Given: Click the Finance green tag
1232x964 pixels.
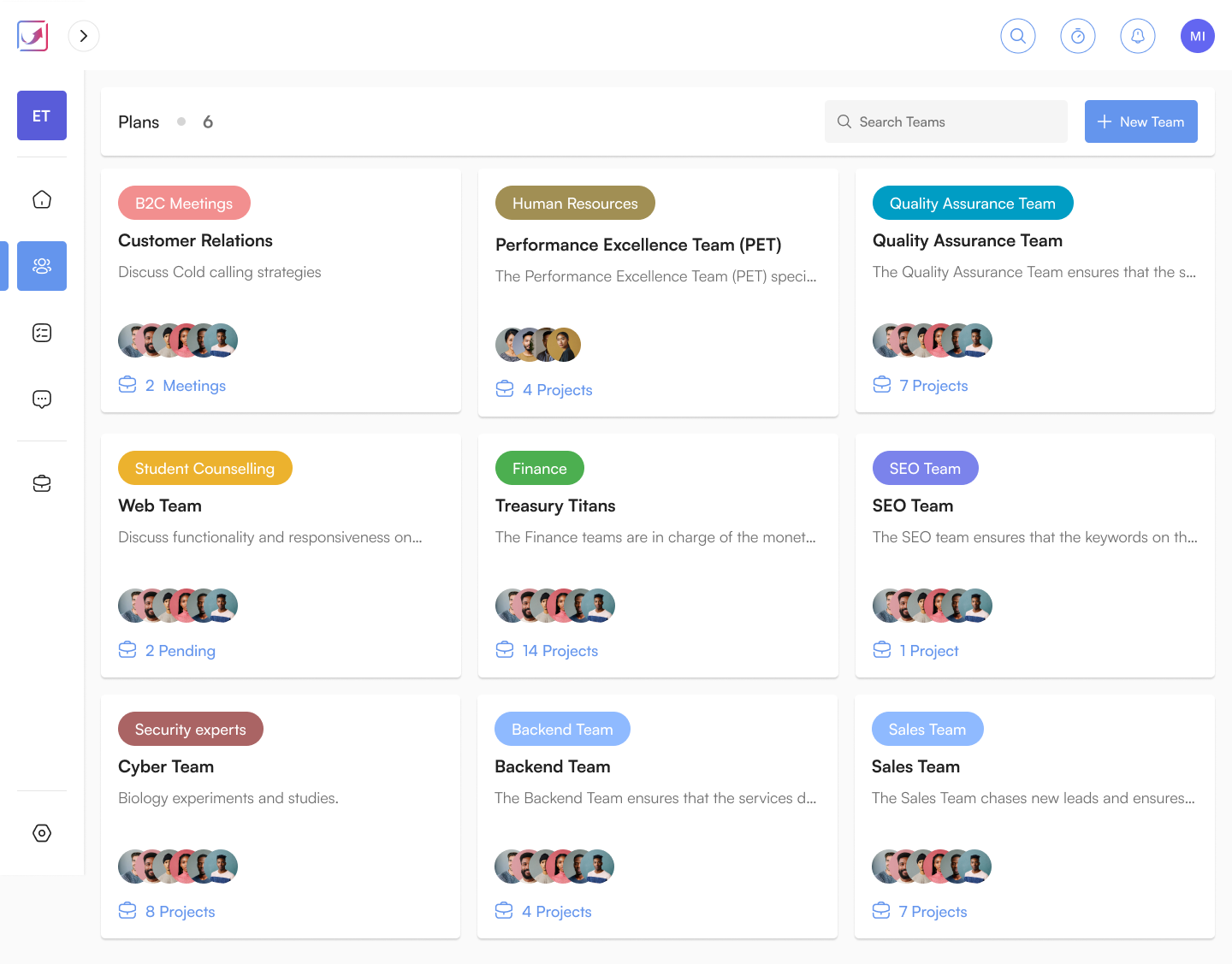Looking at the screenshot, I should (540, 468).
